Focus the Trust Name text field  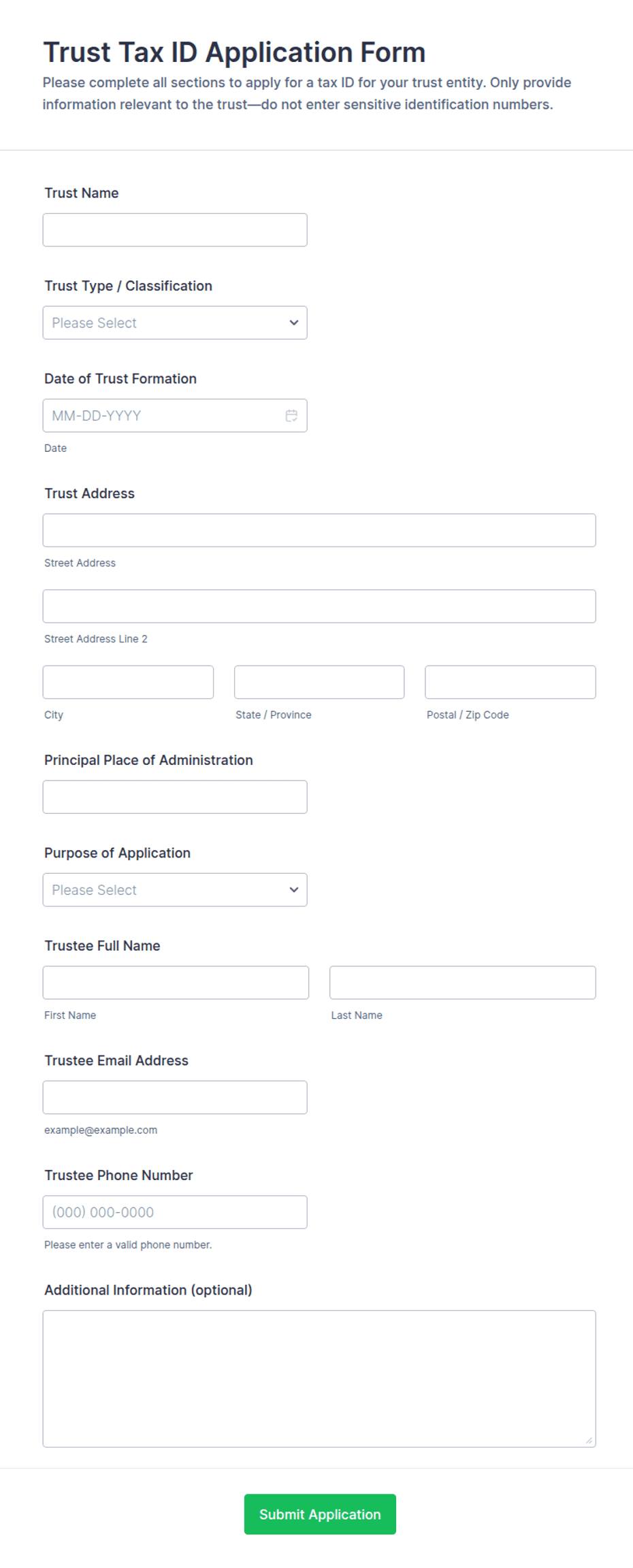(x=175, y=230)
